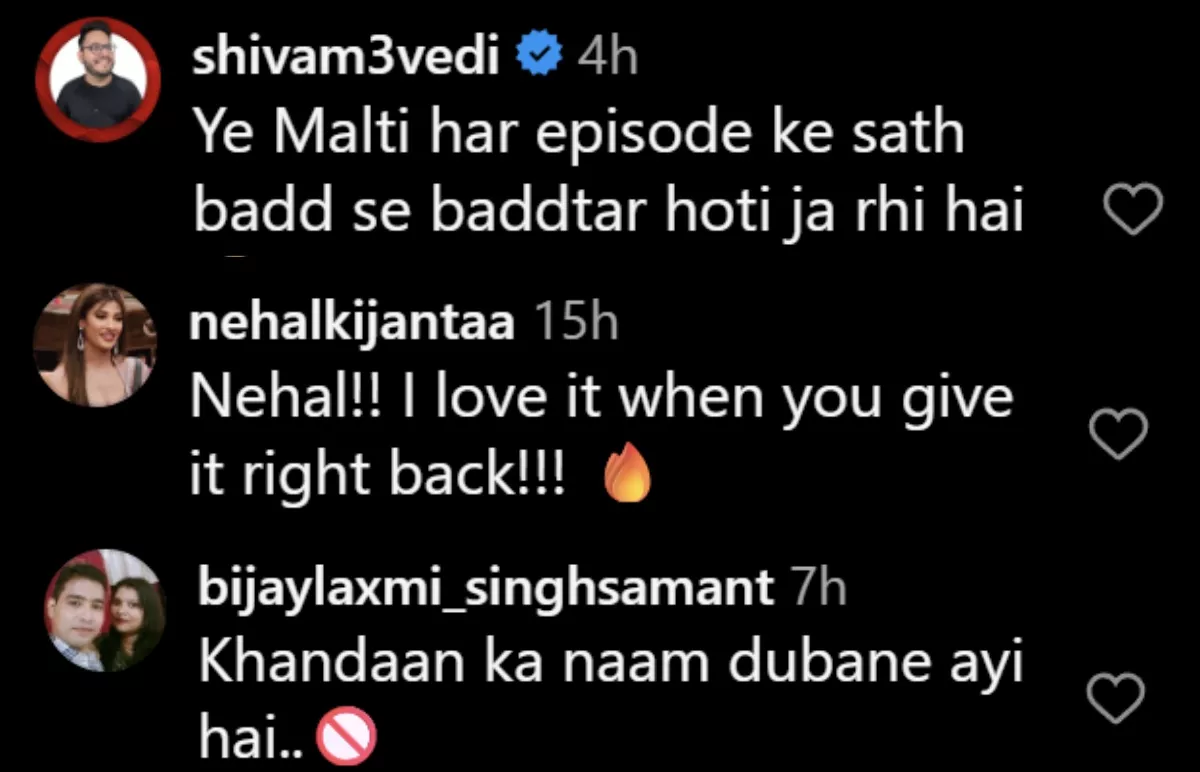The width and height of the screenshot is (1200, 772).
Task: Click the 4h timestamp on first comment
Action: (607, 57)
